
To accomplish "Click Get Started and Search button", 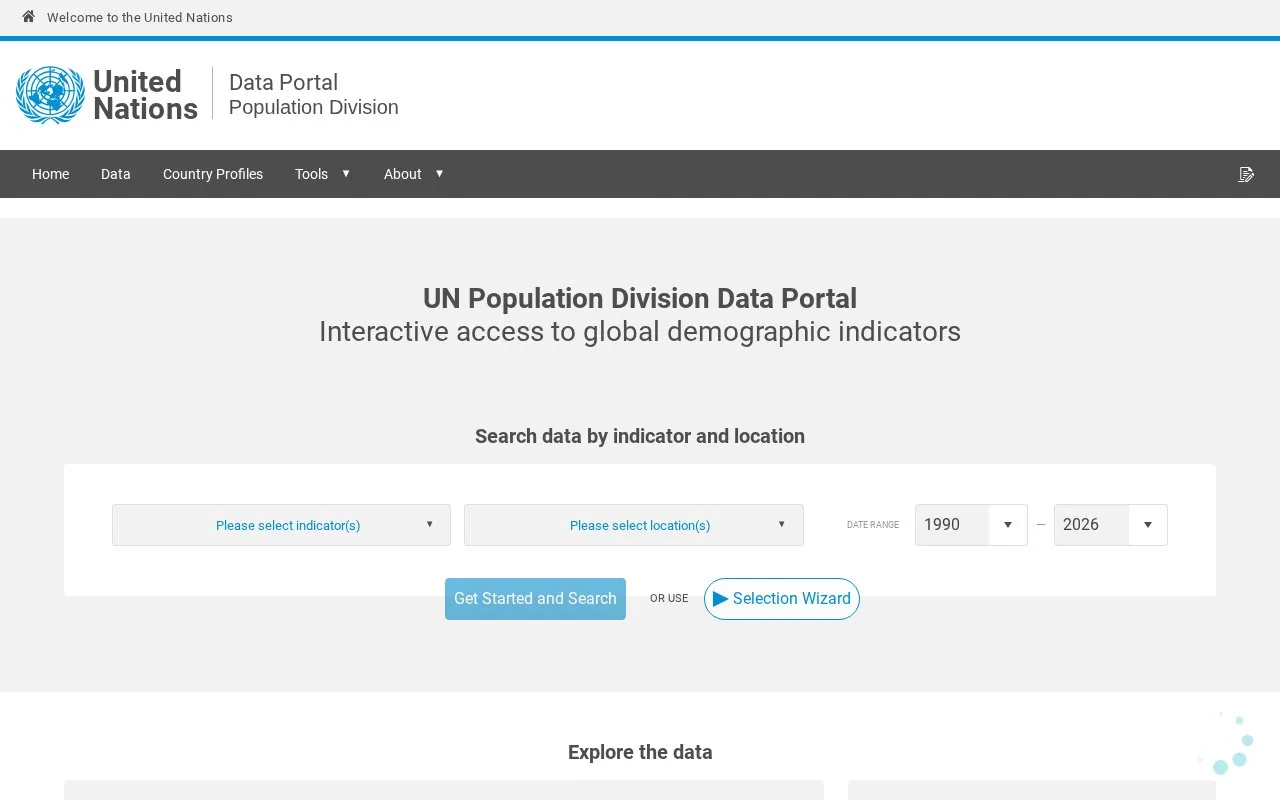I will point(535,599).
